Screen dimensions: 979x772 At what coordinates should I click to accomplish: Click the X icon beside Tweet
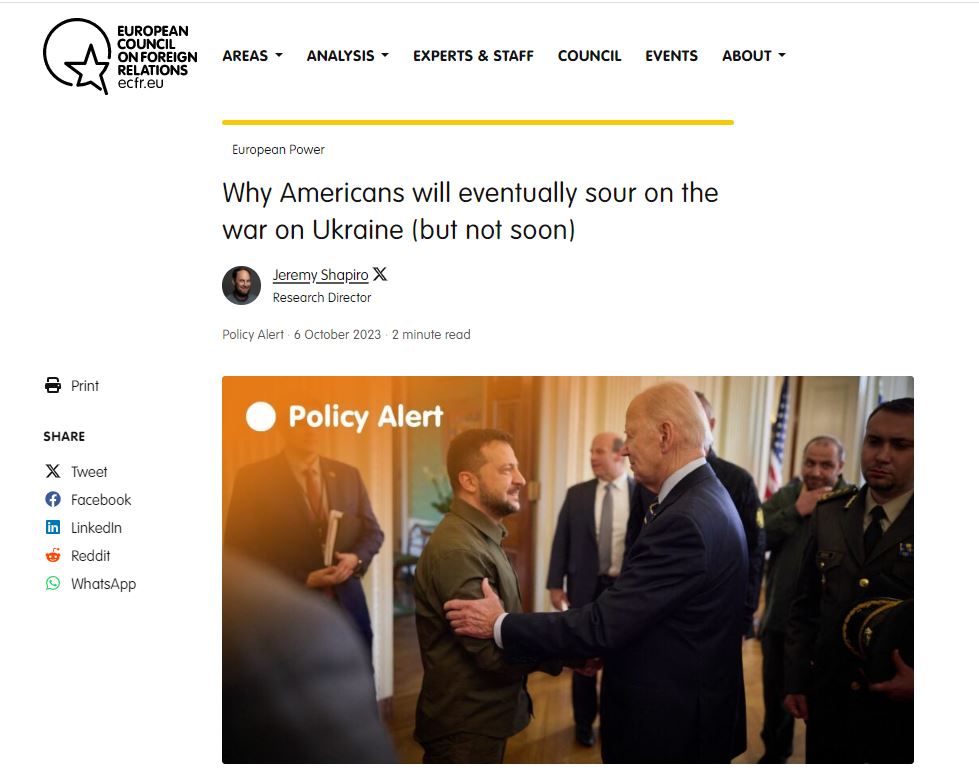tap(53, 472)
